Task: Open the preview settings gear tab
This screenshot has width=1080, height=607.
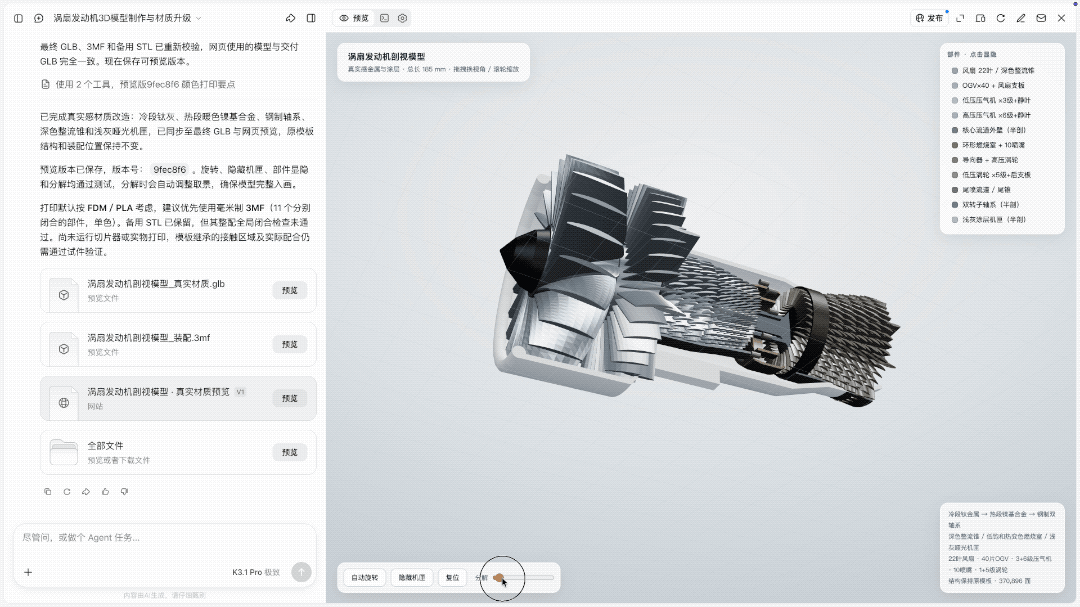Action: coord(403,18)
